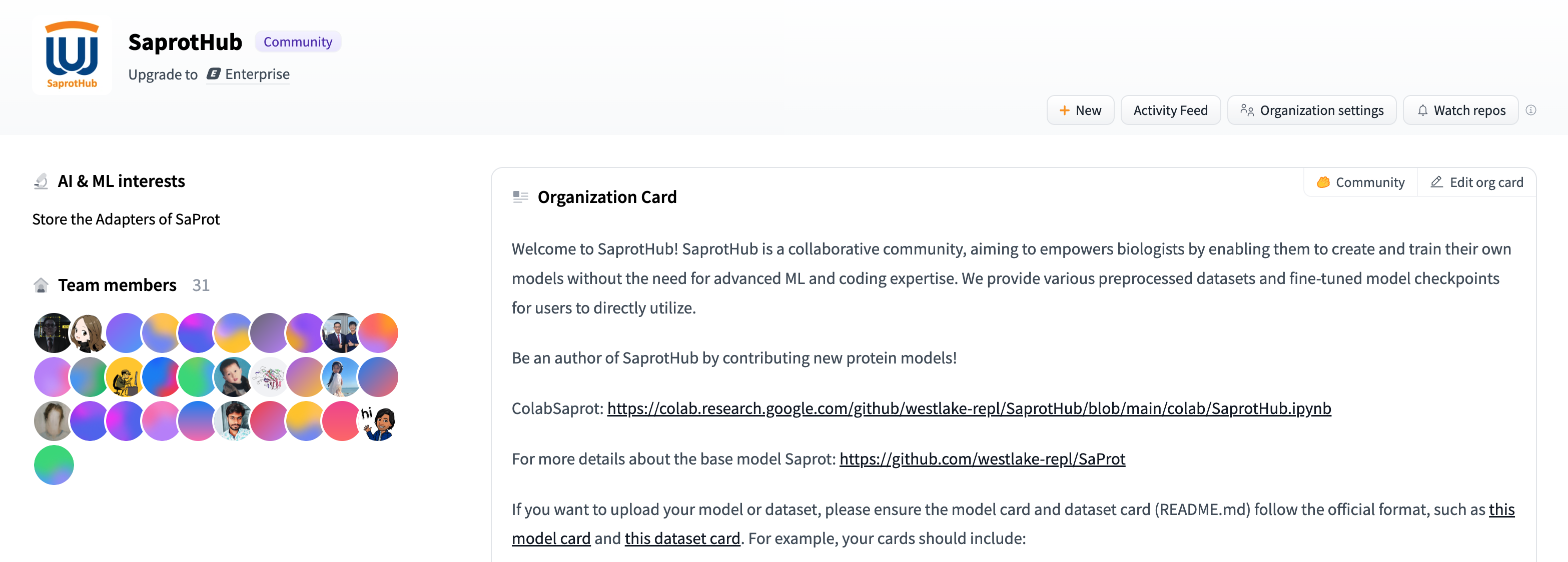Open the Community tab on org card
Screen dimensions: 1568x562
point(1360,182)
